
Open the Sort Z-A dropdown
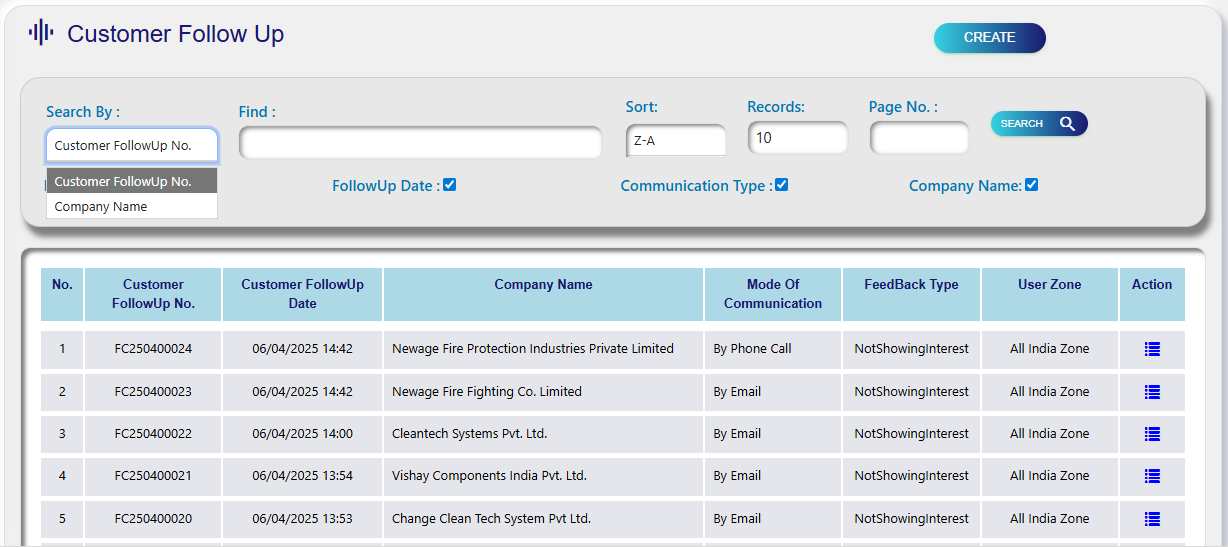(676, 141)
